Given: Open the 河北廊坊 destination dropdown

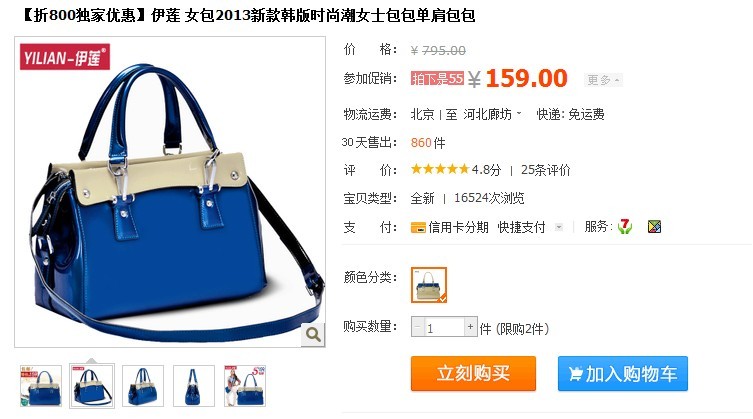Looking at the screenshot, I should click(492, 114).
